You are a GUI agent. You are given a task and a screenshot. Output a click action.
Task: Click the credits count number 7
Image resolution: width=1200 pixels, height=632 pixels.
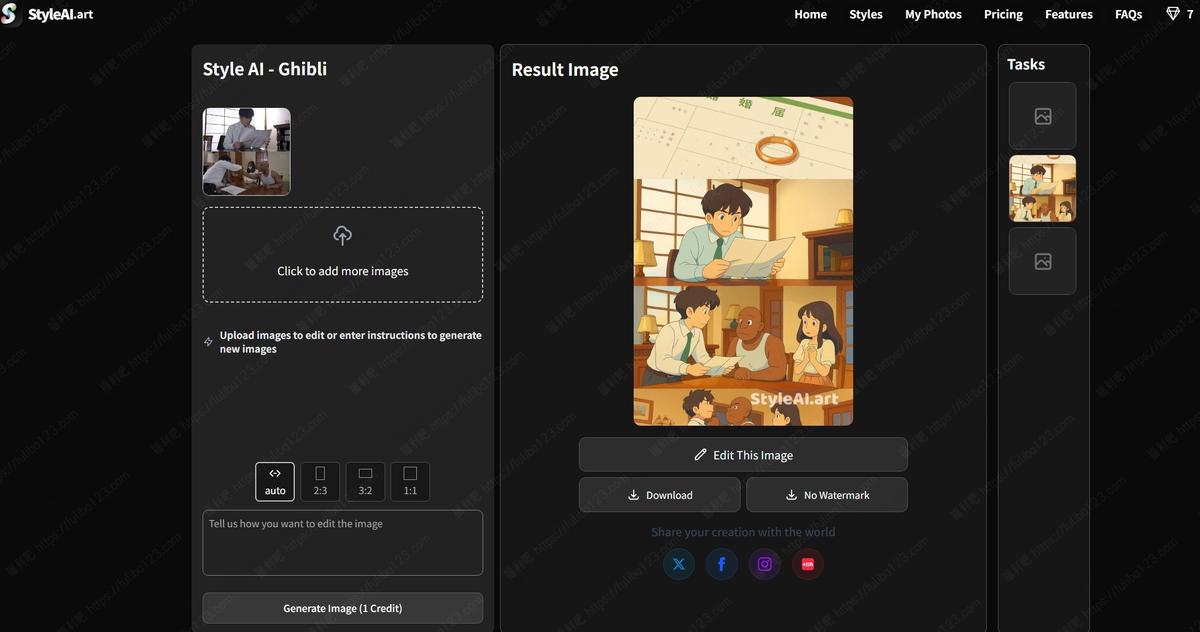pyautogui.click(x=1190, y=14)
